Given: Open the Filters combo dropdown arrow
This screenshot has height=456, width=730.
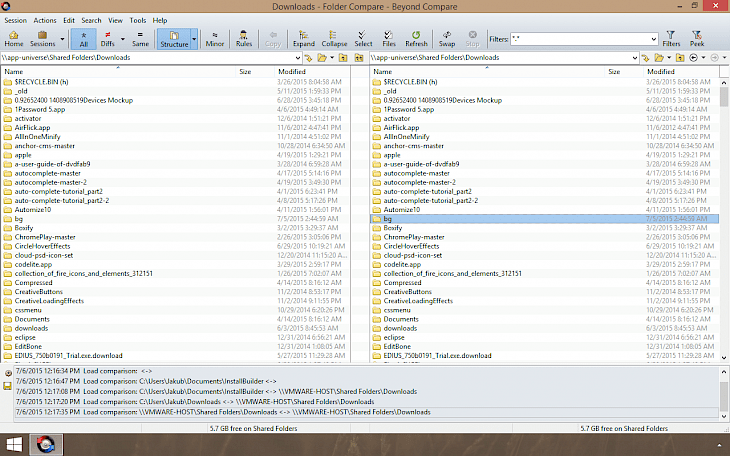Looking at the screenshot, I should (x=654, y=39).
